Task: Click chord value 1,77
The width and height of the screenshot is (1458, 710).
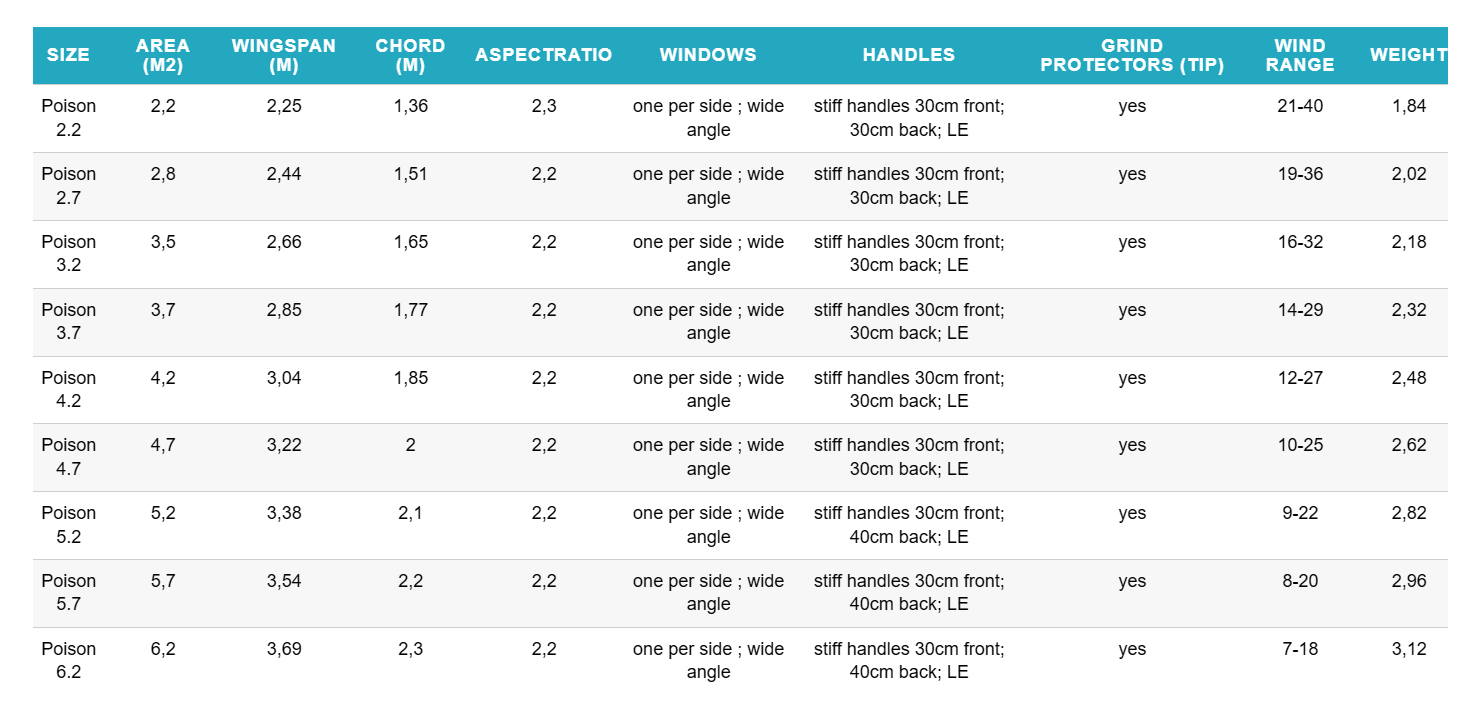Action: (x=410, y=310)
